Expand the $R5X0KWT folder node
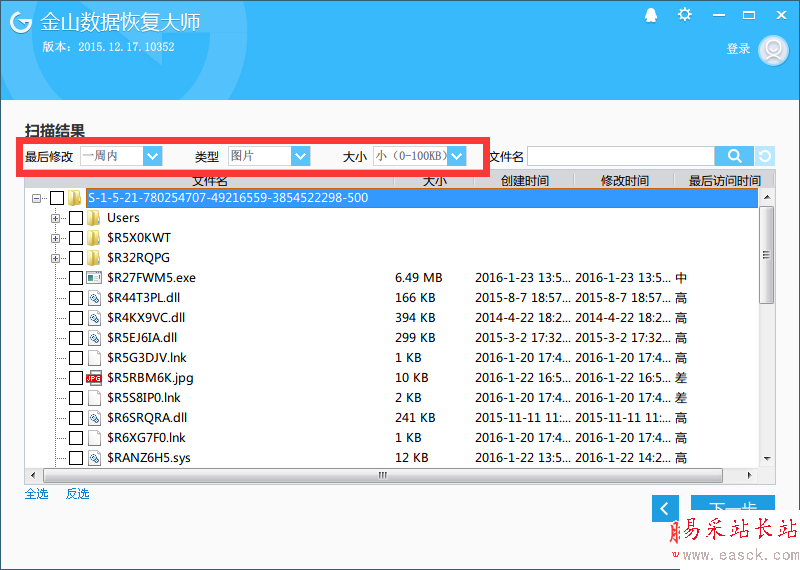The width and height of the screenshot is (800, 570). pos(55,238)
